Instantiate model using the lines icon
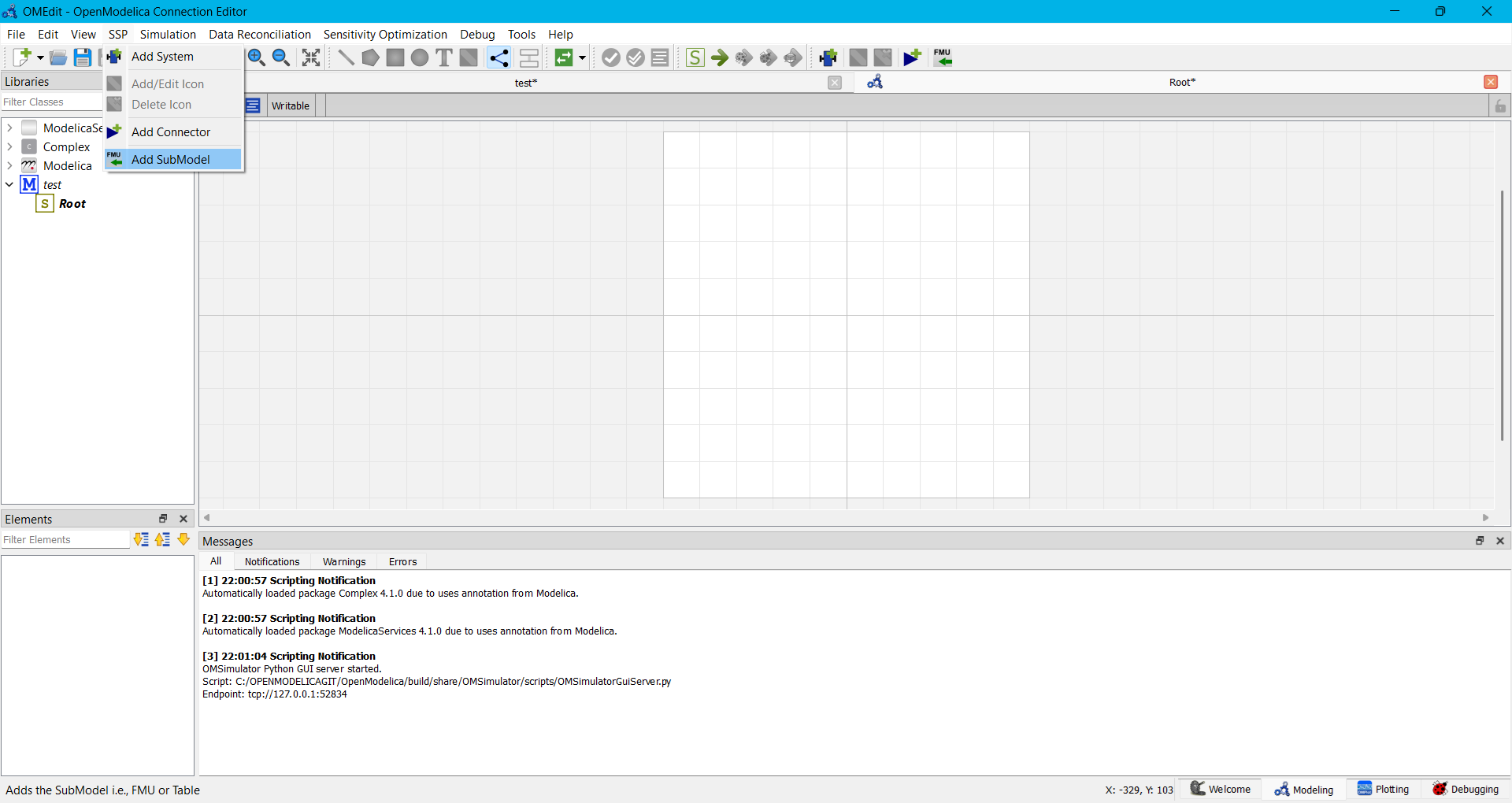The image size is (1512, 803). tap(660, 57)
